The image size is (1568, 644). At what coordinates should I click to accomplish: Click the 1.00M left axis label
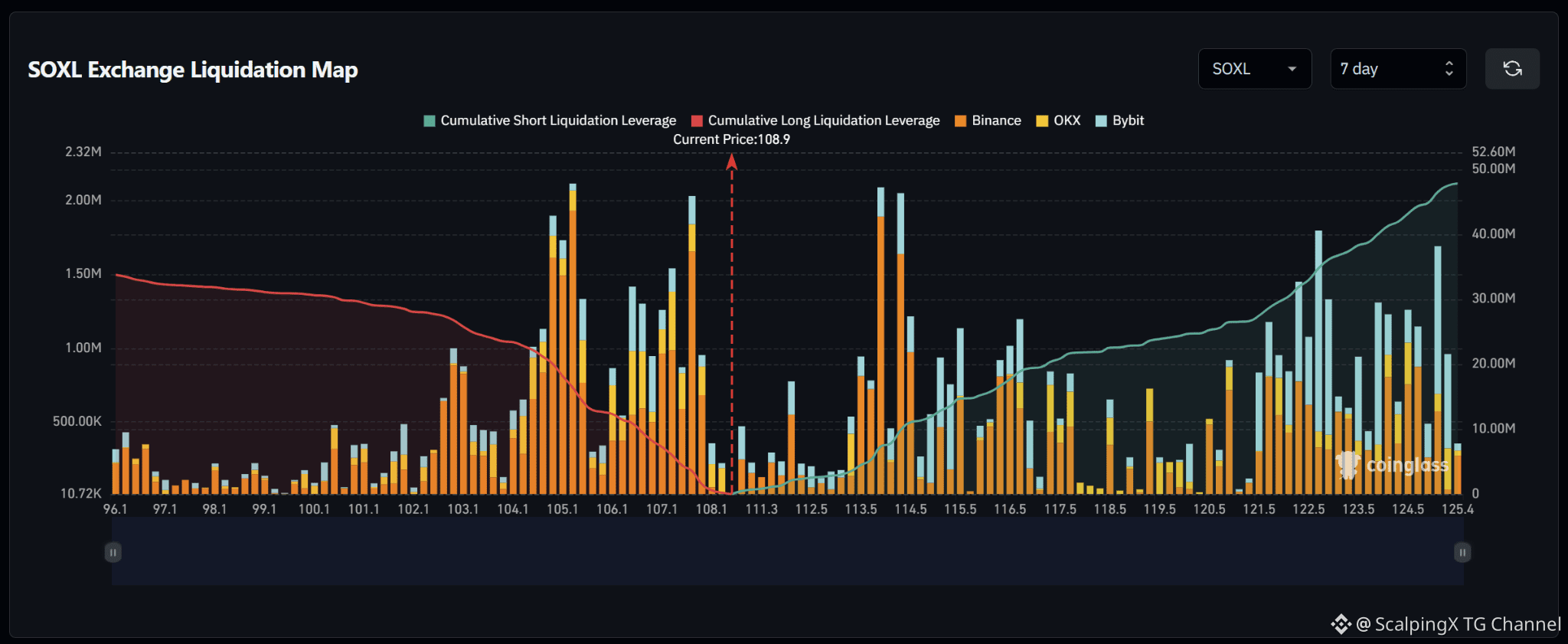pyautogui.click(x=83, y=348)
